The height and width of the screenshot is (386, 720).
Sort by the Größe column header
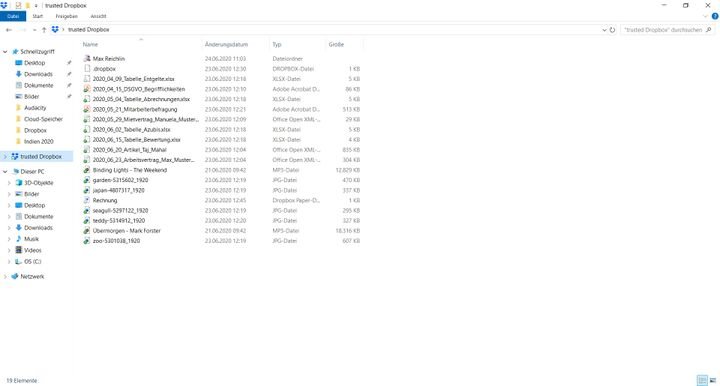(336, 45)
